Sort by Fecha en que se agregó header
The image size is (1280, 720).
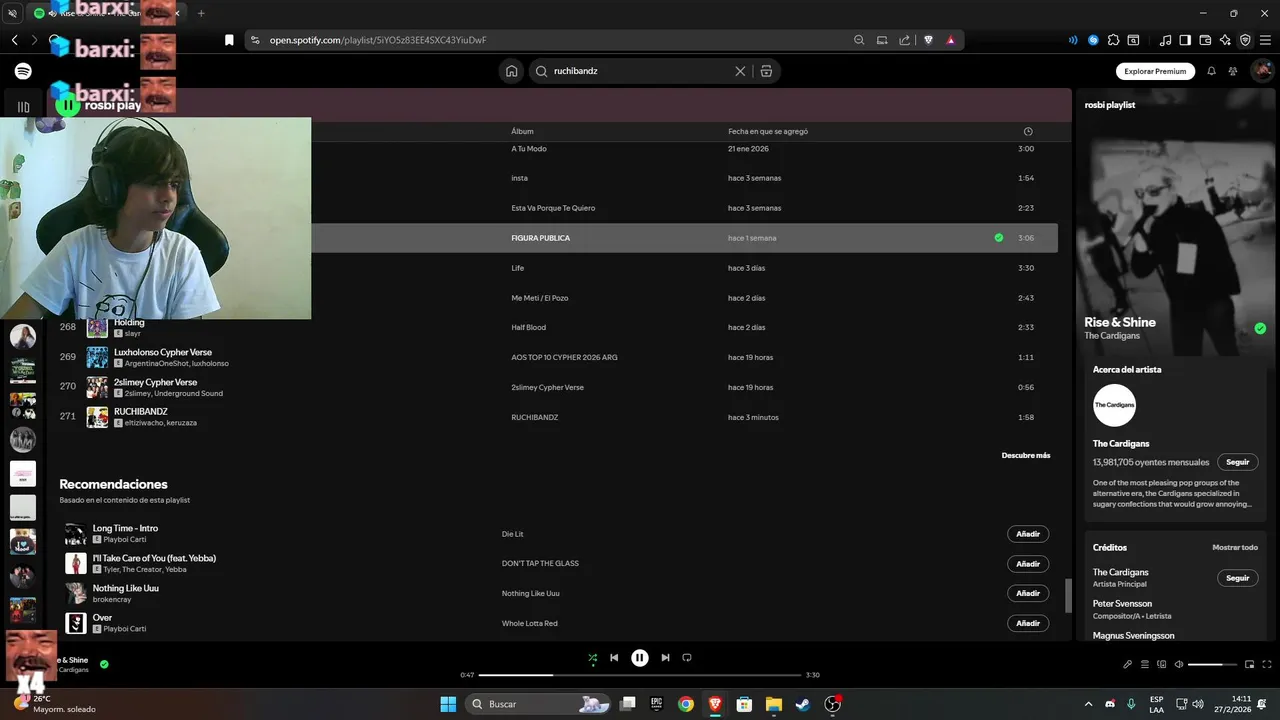pos(768,131)
